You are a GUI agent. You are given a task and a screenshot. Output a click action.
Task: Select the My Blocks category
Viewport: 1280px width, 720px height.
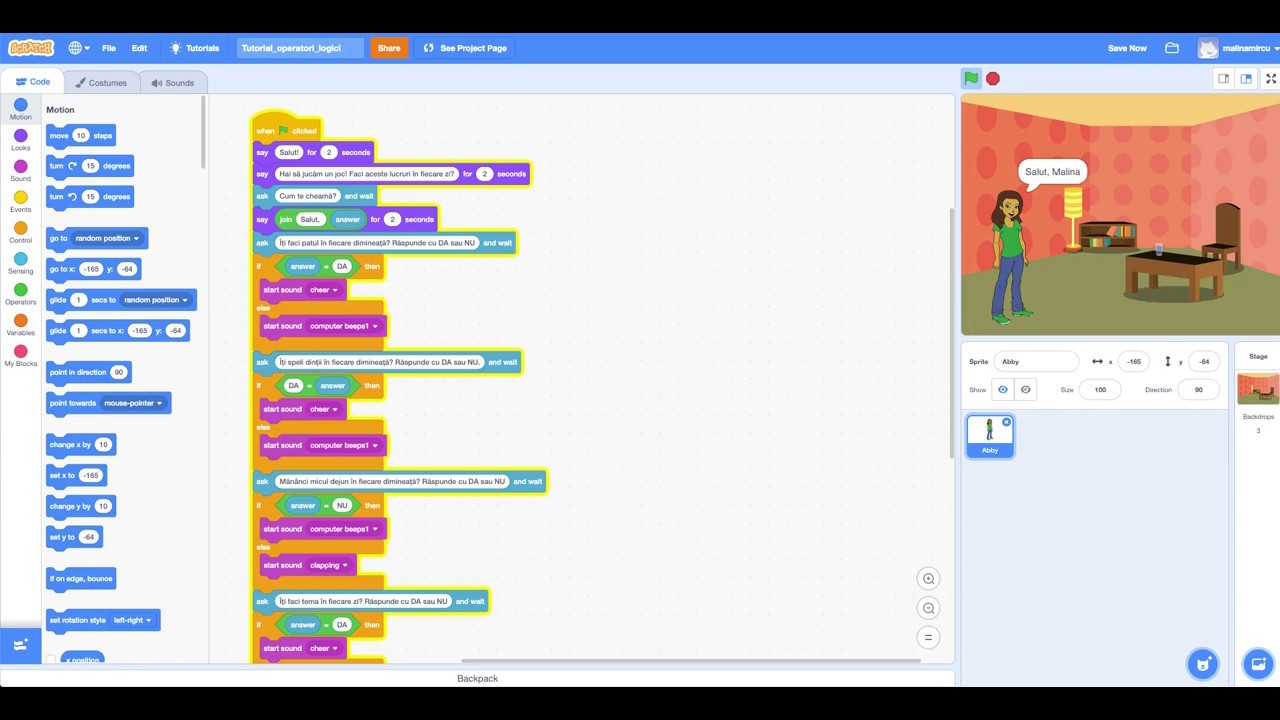point(20,357)
